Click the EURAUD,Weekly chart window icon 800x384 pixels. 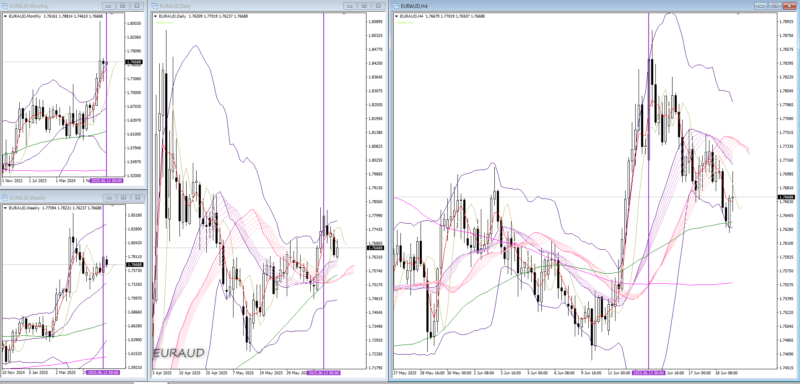coord(5,197)
